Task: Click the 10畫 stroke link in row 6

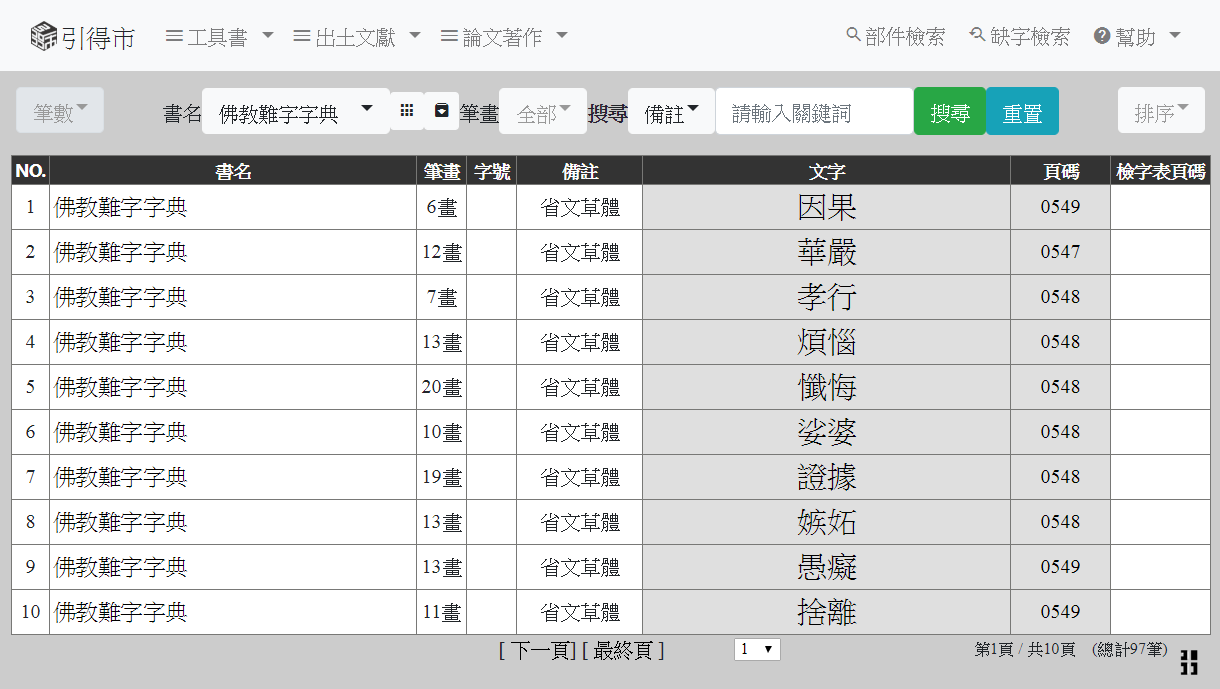Action: 442,432
